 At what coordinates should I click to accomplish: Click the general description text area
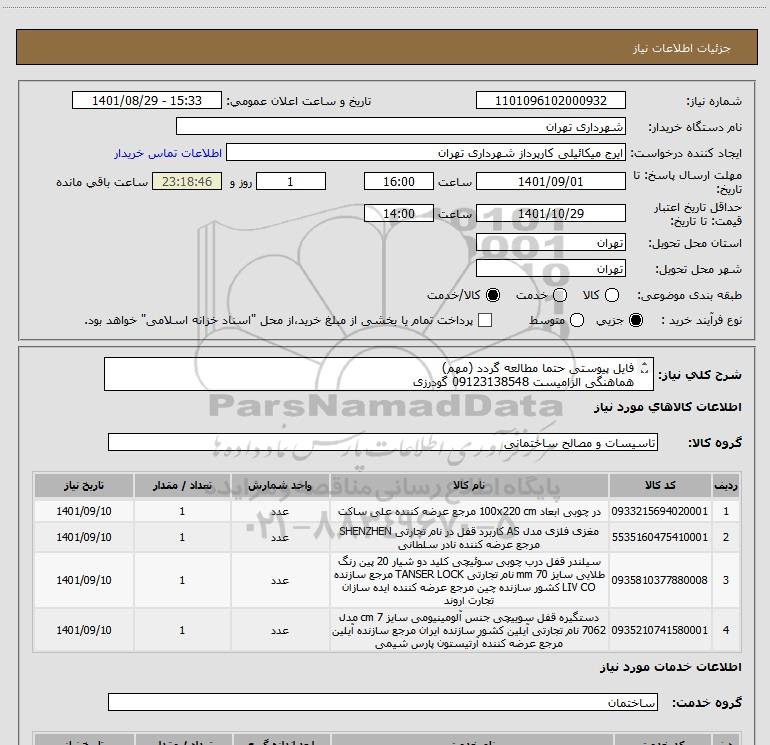point(379,374)
